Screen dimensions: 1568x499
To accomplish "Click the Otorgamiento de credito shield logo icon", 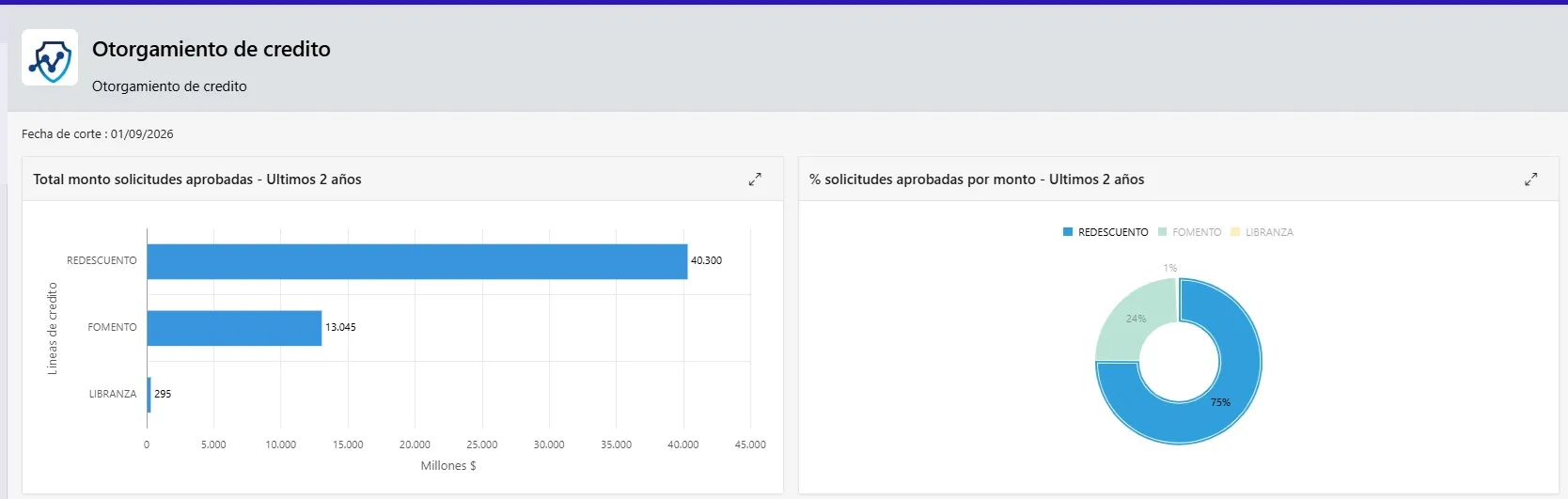I will pos(50,57).
